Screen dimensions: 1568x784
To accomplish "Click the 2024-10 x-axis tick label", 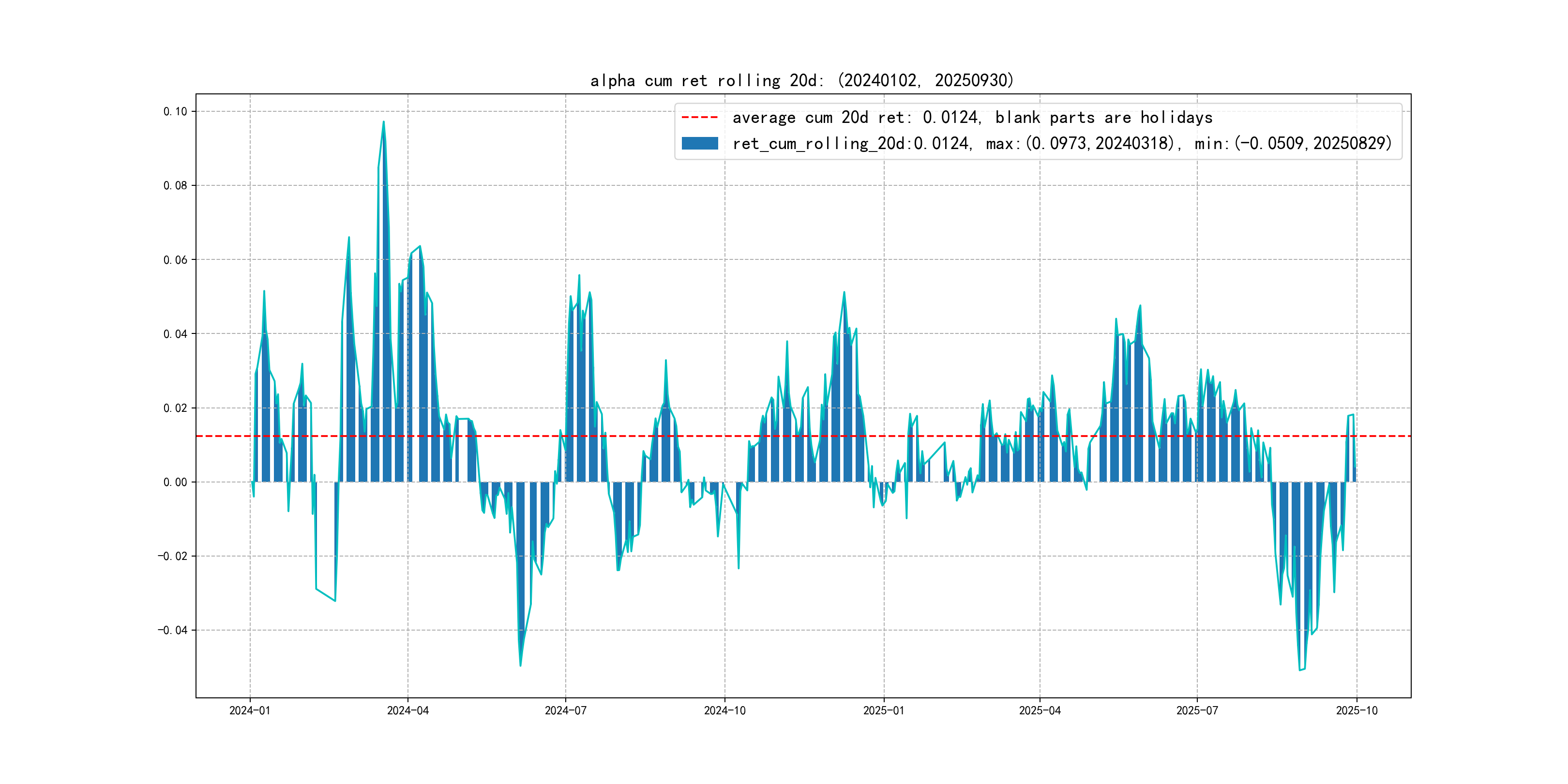I will click(x=724, y=710).
